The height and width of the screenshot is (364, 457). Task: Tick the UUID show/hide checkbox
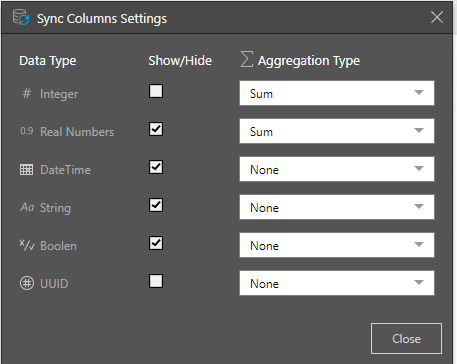(156, 281)
